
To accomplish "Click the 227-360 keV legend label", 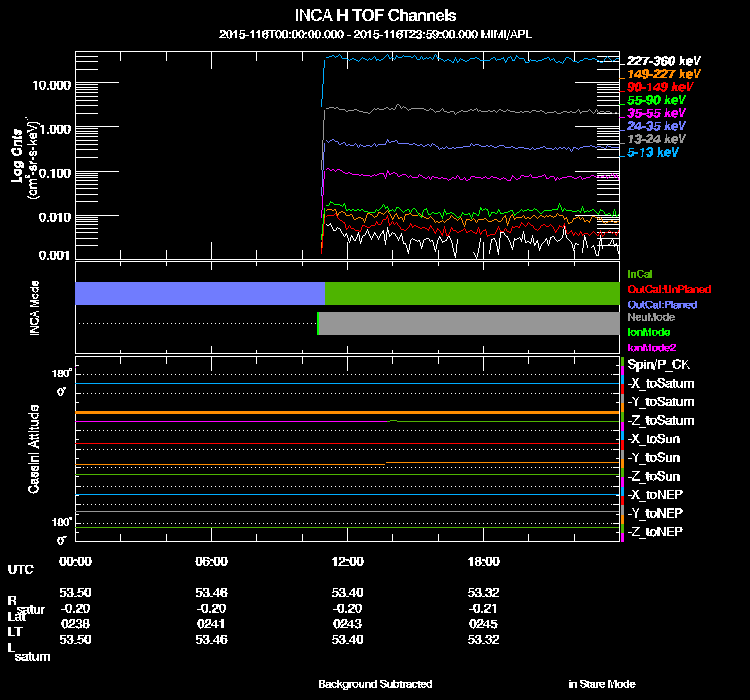I will click(663, 61).
